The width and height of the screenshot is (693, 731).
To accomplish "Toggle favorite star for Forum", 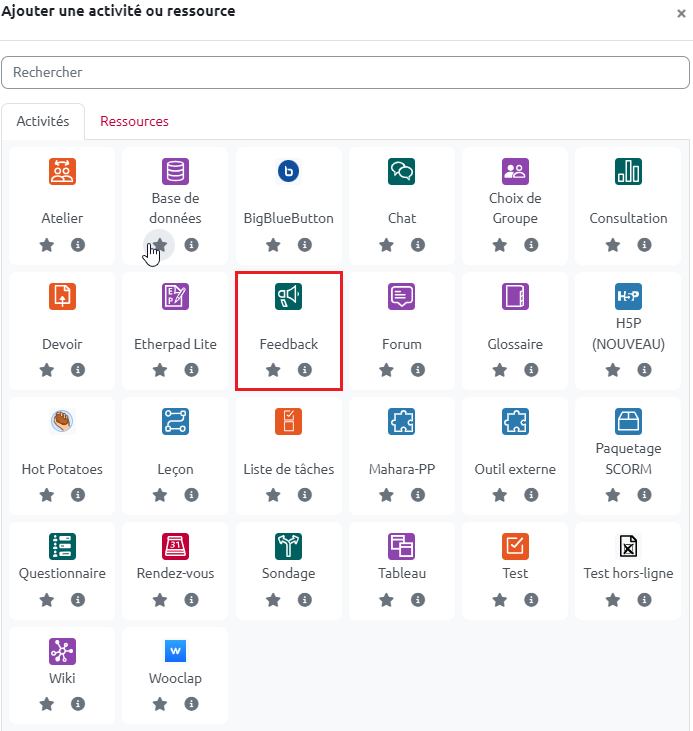I will [386, 370].
